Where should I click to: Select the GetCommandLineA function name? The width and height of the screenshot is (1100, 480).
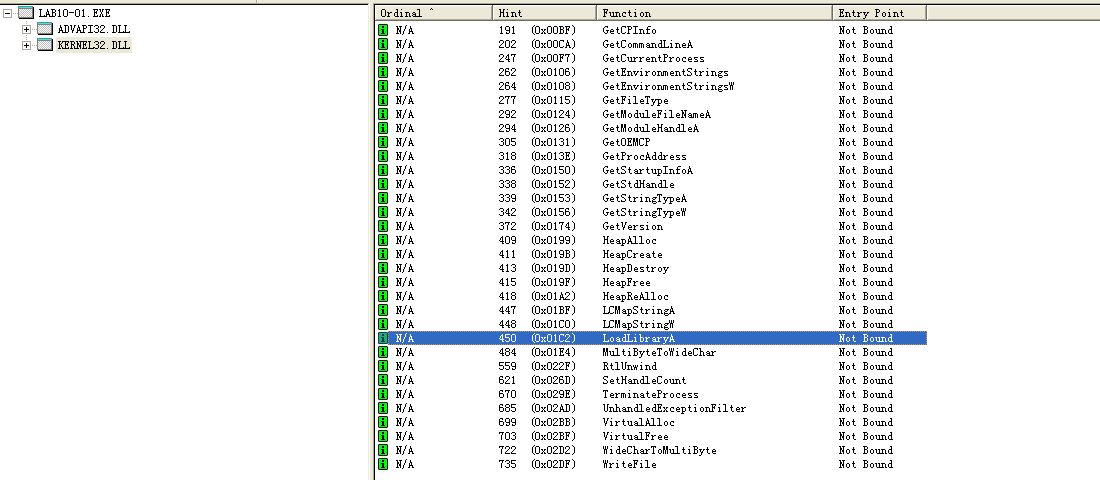(x=648, y=44)
